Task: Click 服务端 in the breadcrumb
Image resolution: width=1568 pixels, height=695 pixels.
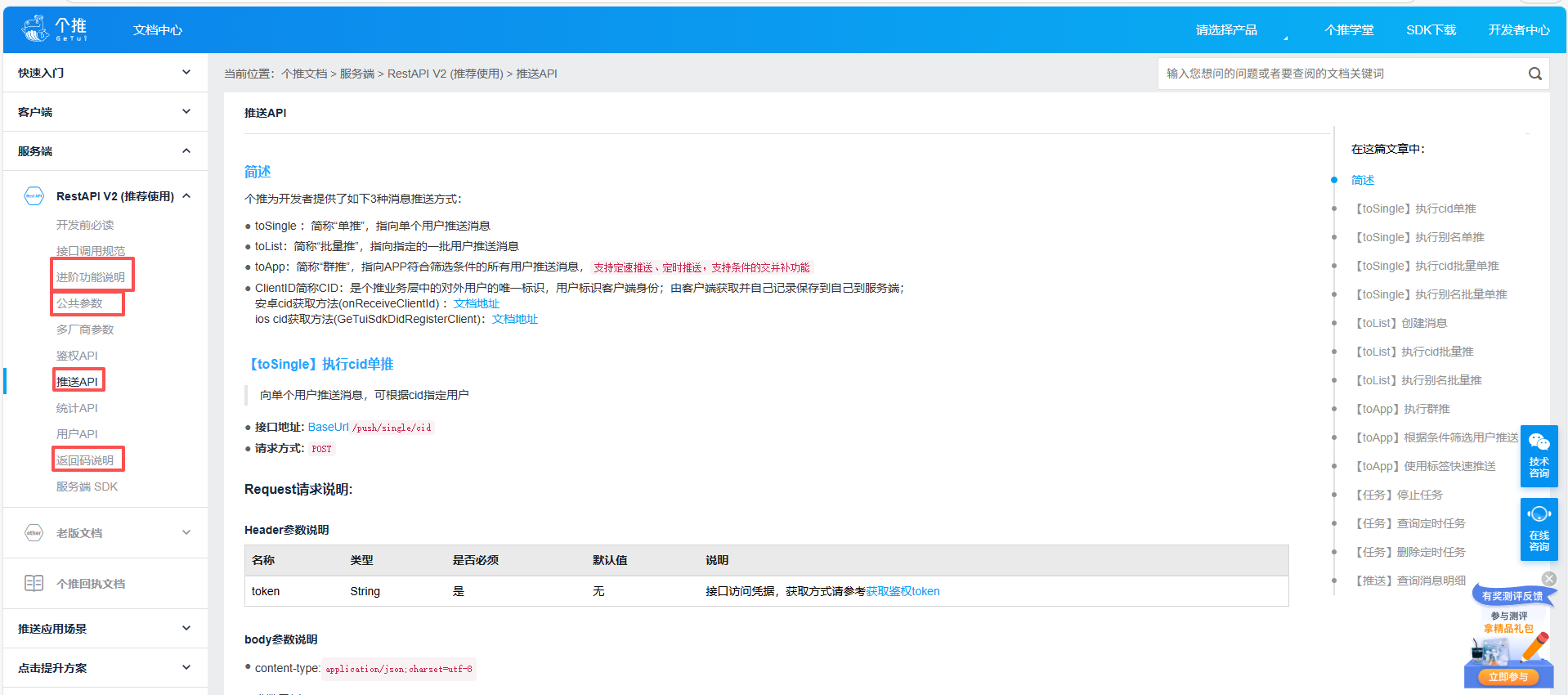Action: (357, 74)
